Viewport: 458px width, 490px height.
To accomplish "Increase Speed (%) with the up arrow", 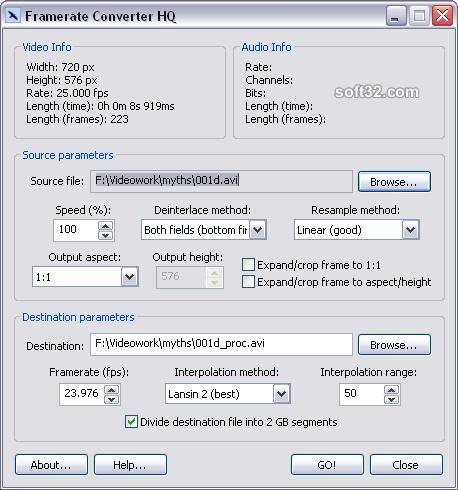I will coord(106,226).
